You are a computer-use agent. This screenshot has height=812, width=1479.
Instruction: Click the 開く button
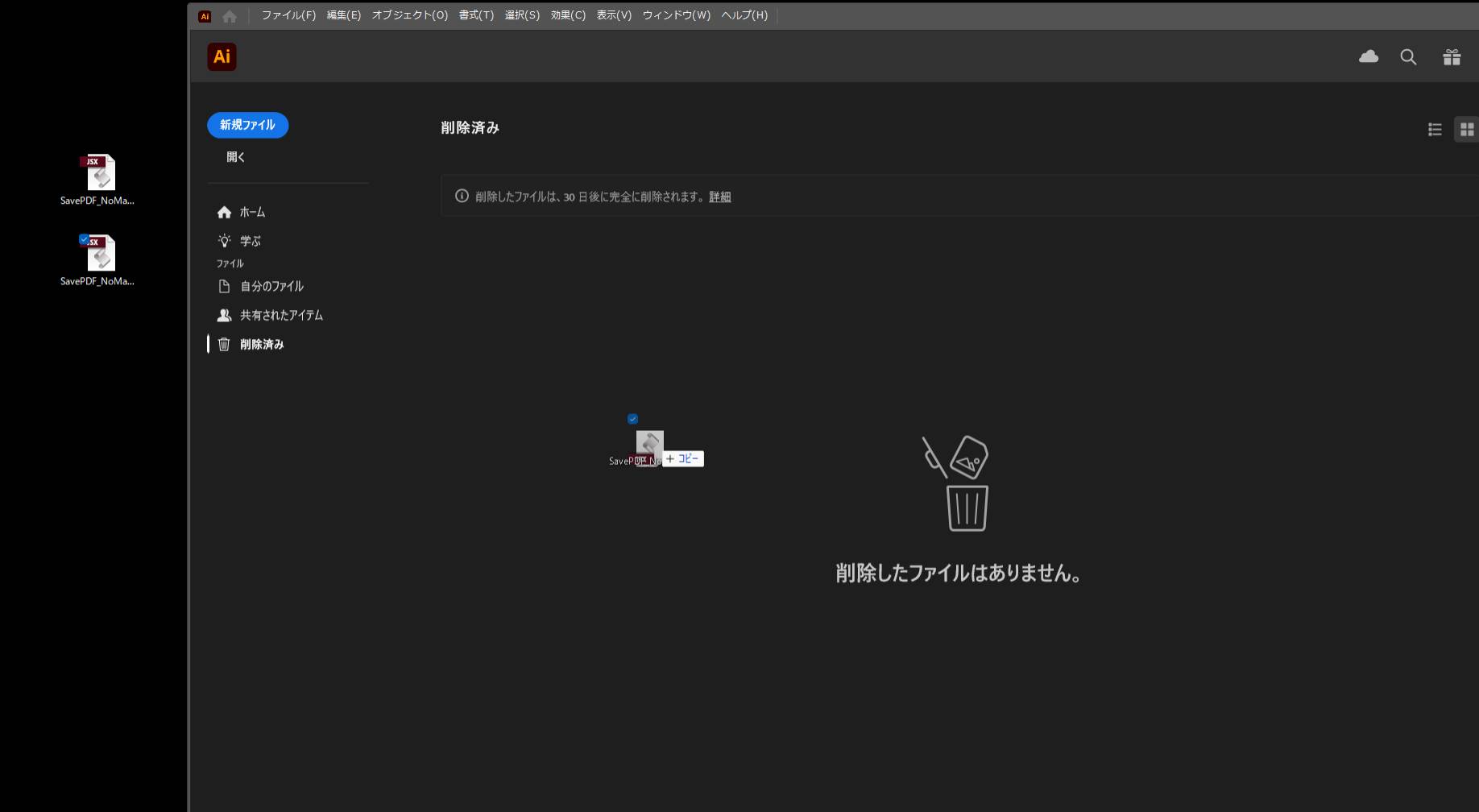[x=235, y=157]
